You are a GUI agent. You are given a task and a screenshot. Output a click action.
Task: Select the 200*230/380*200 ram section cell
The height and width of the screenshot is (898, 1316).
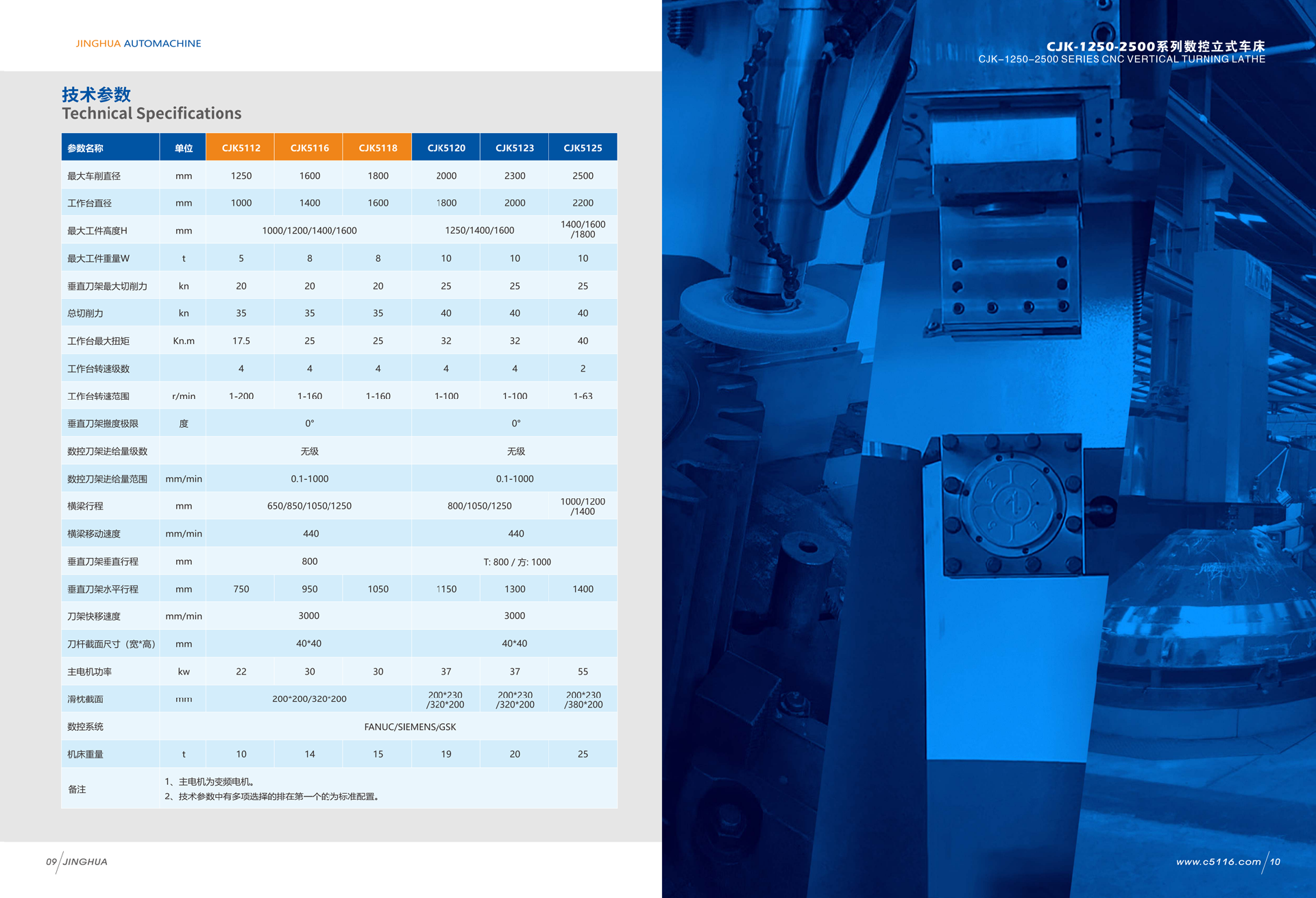tap(583, 700)
